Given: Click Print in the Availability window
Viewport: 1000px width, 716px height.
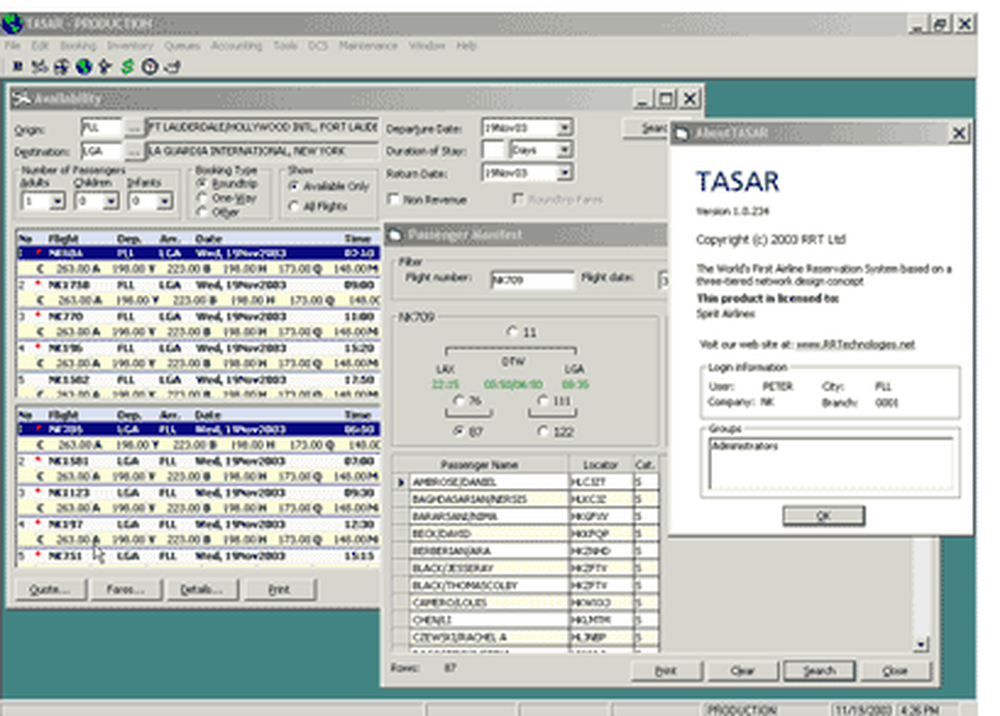Looking at the screenshot, I should click(x=279, y=589).
